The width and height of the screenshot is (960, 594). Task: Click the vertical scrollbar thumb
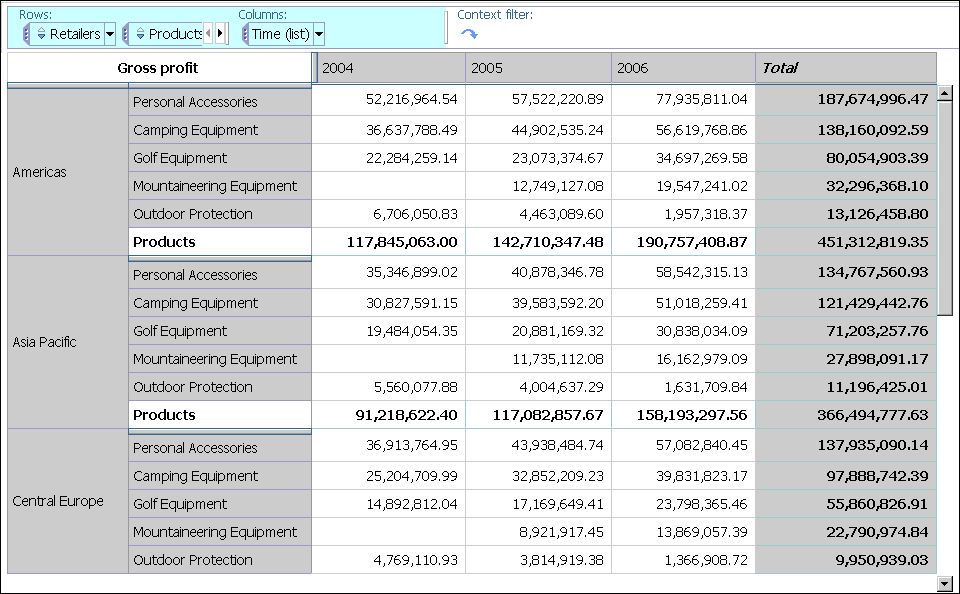pyautogui.click(x=945, y=208)
